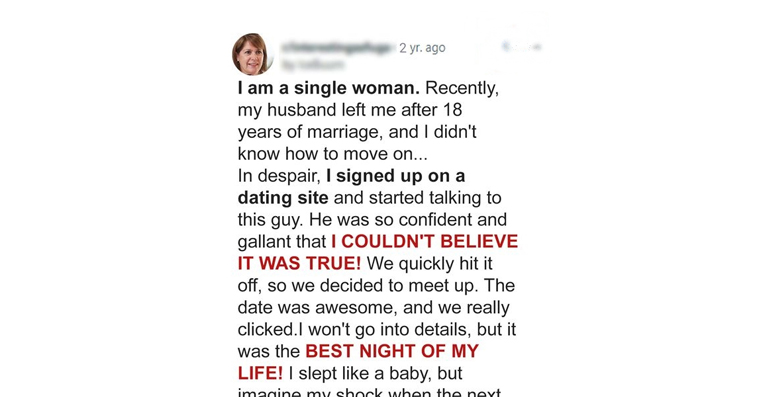Click the sentence "We quickly hit it"

(429, 264)
